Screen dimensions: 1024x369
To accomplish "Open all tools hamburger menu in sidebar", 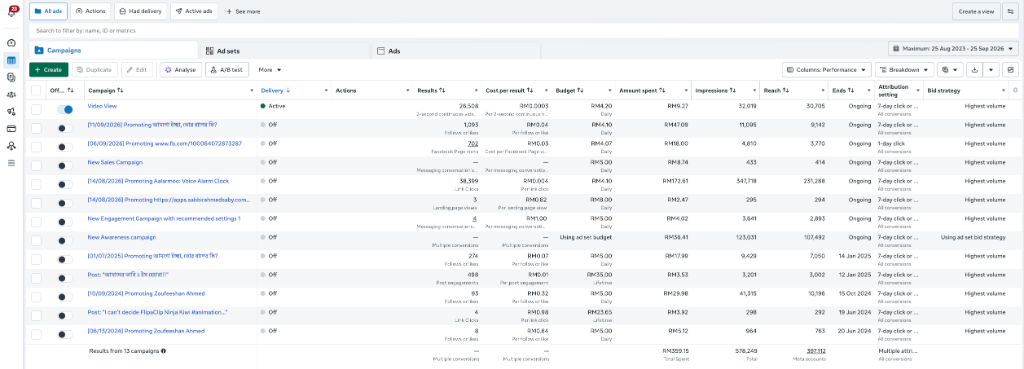I will (x=11, y=163).
